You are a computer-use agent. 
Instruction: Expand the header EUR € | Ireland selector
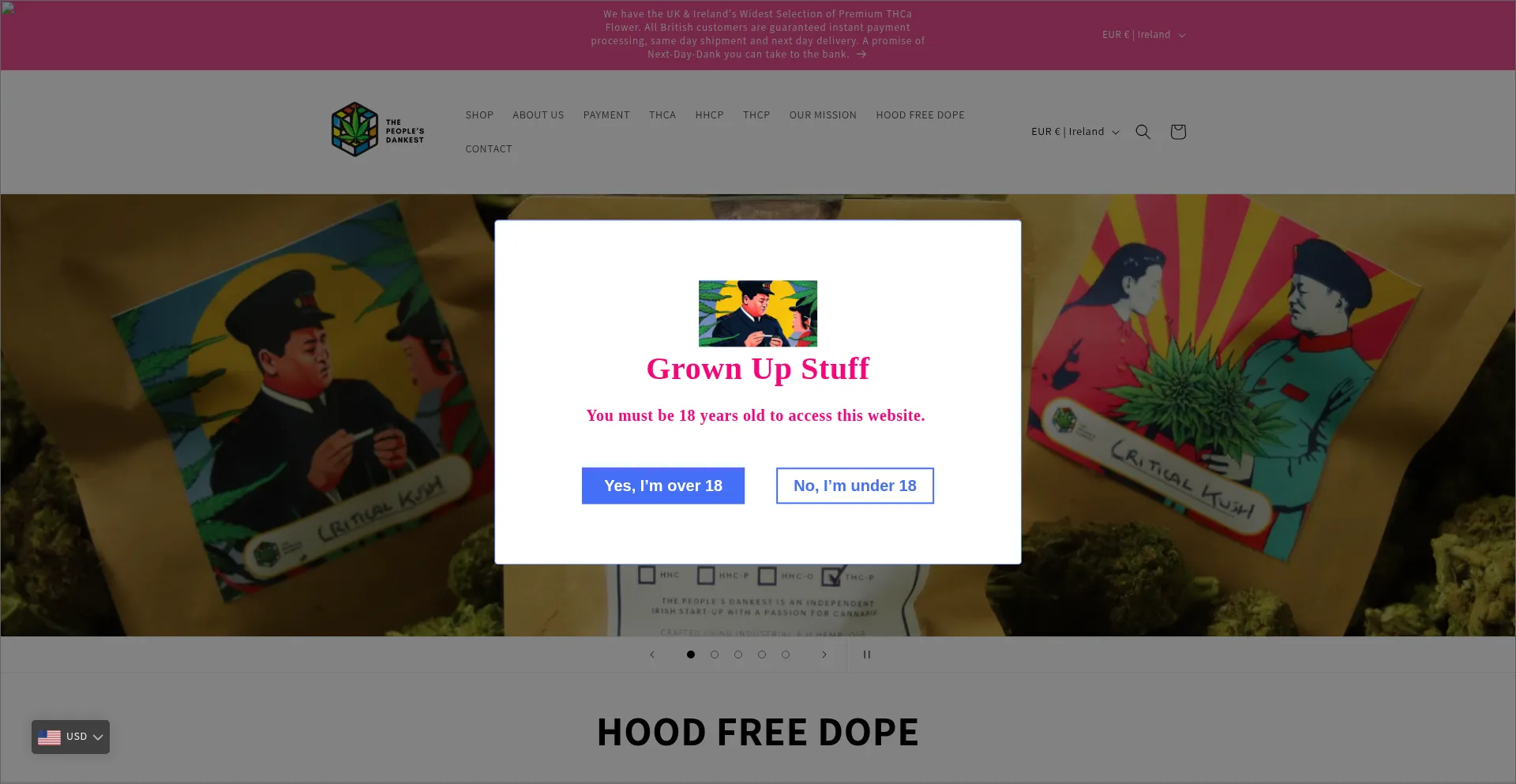tap(1075, 132)
